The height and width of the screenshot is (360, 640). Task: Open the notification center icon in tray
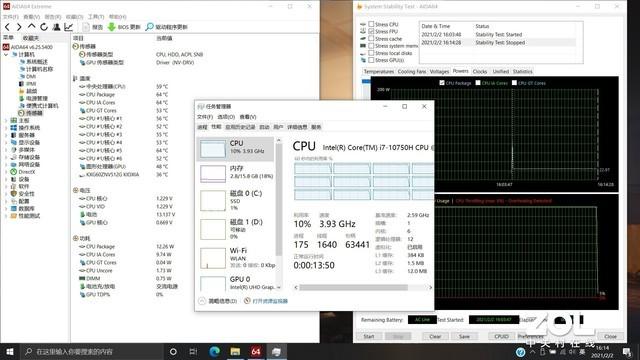point(627,351)
